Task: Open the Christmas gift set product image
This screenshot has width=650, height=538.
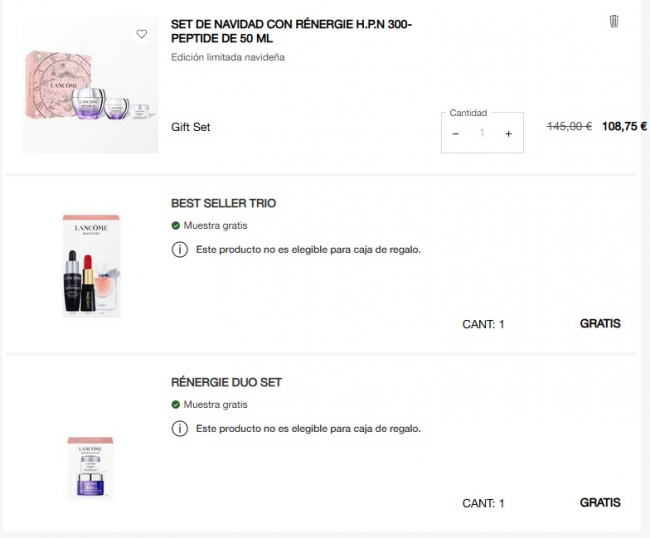Action: pos(90,86)
